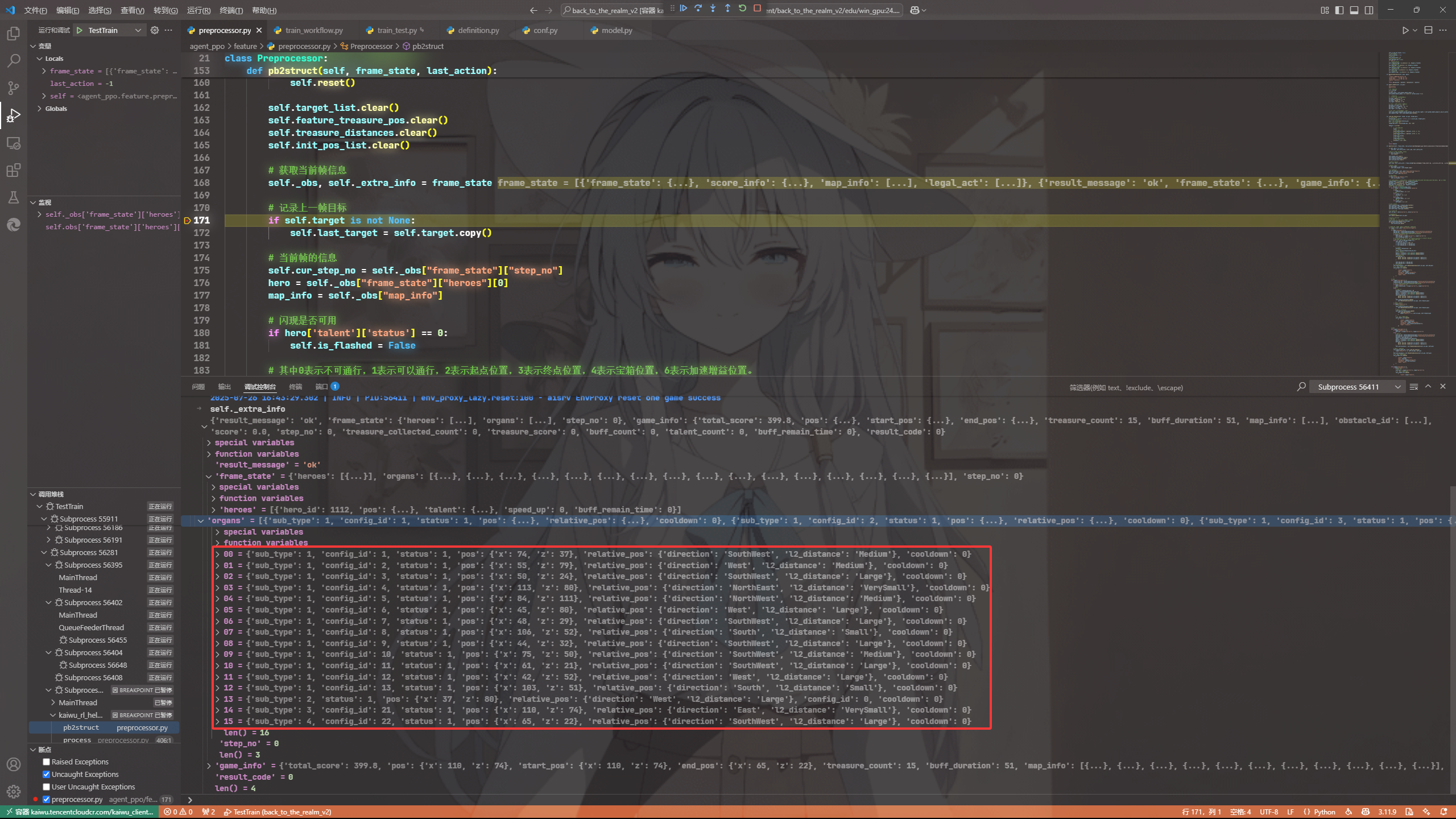Expand the Globals scope

[39, 109]
